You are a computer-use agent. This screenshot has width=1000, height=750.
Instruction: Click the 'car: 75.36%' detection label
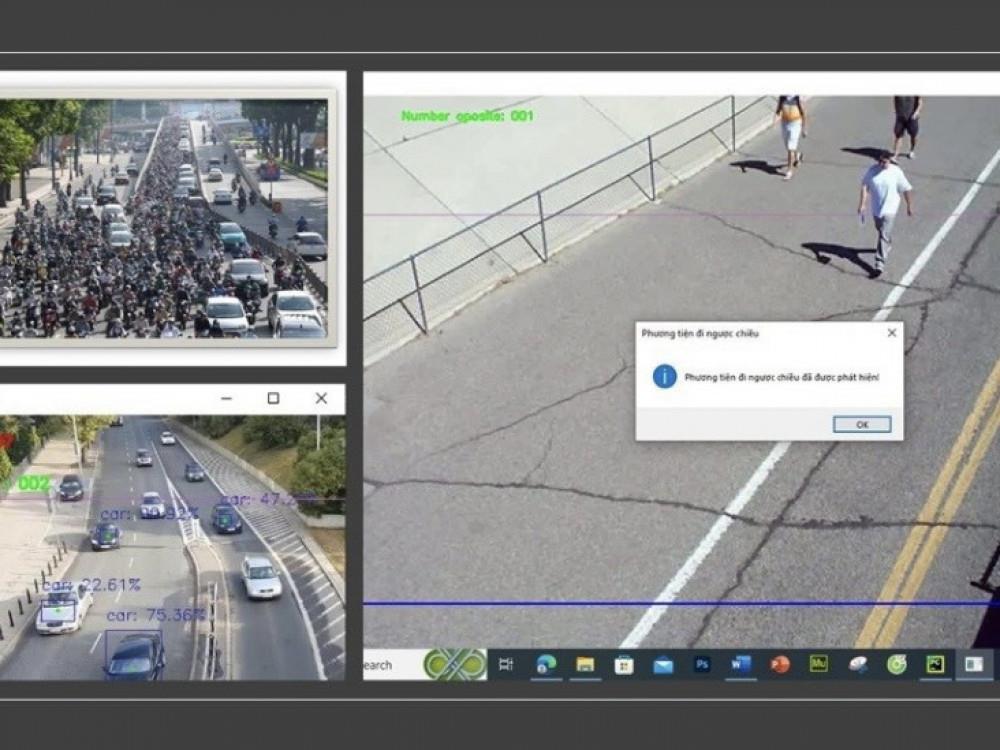(155, 615)
